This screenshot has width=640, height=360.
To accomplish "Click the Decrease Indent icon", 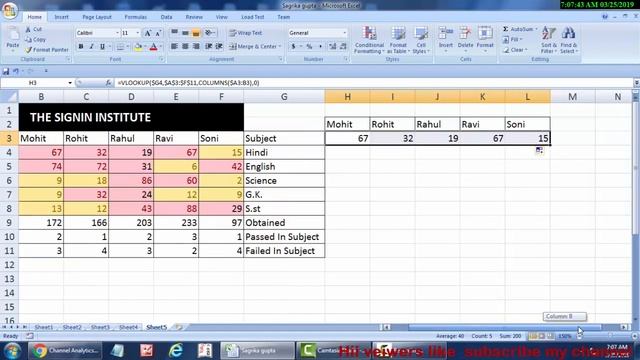I will (209, 47).
